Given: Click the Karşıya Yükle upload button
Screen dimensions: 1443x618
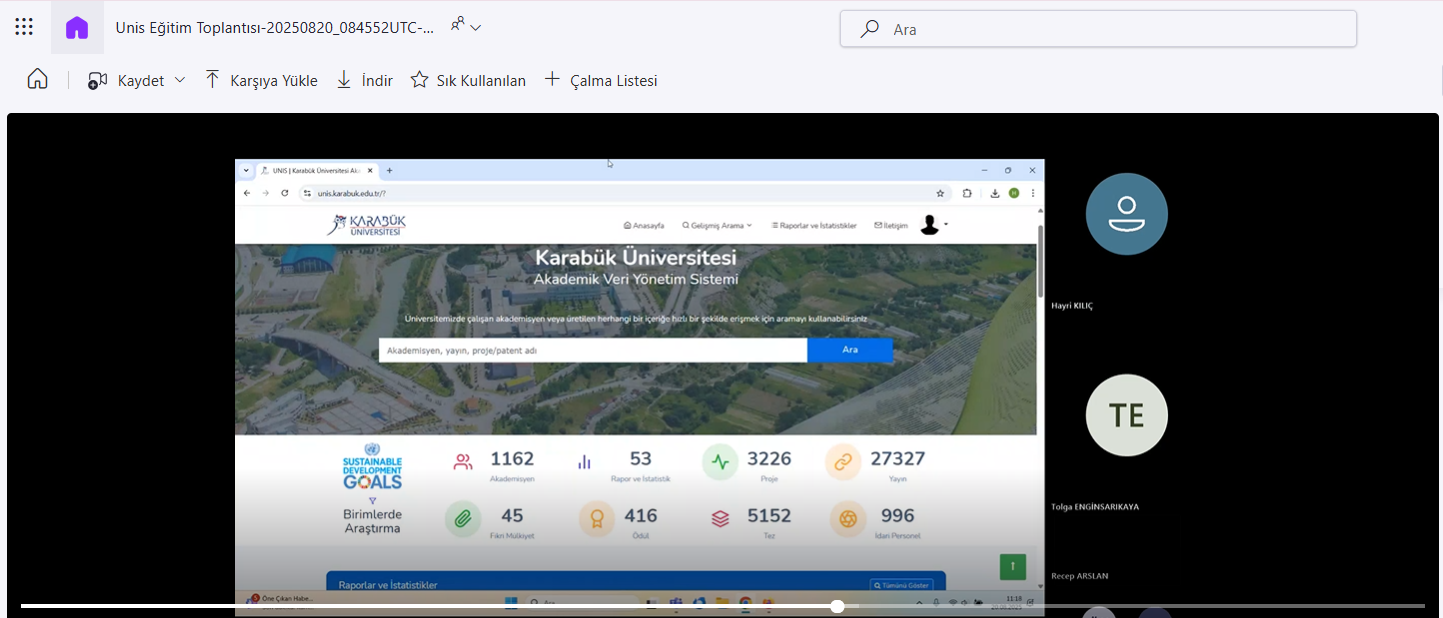Looking at the screenshot, I should [x=261, y=81].
